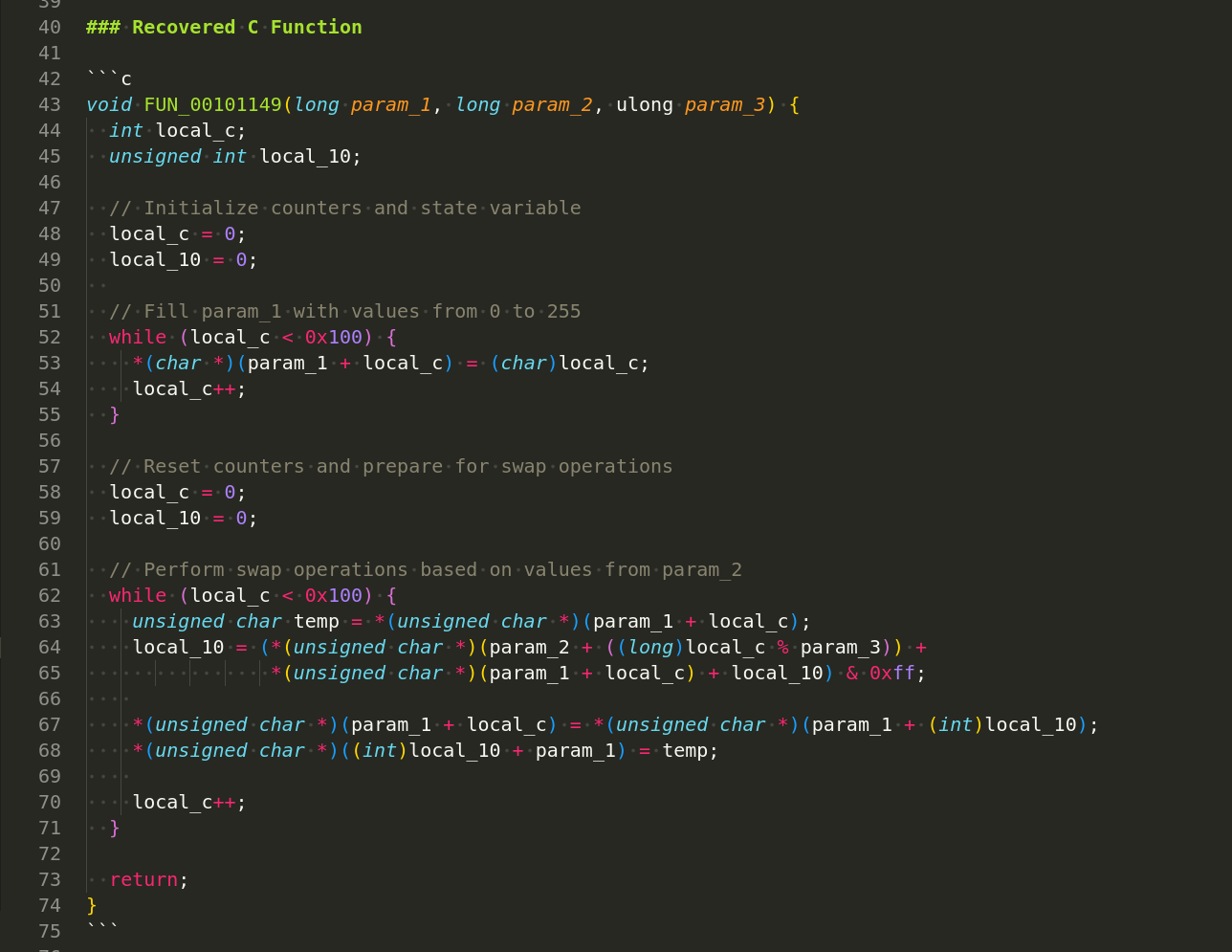
Task: Click line number 51 in the gutter
Action: [x=50, y=311]
